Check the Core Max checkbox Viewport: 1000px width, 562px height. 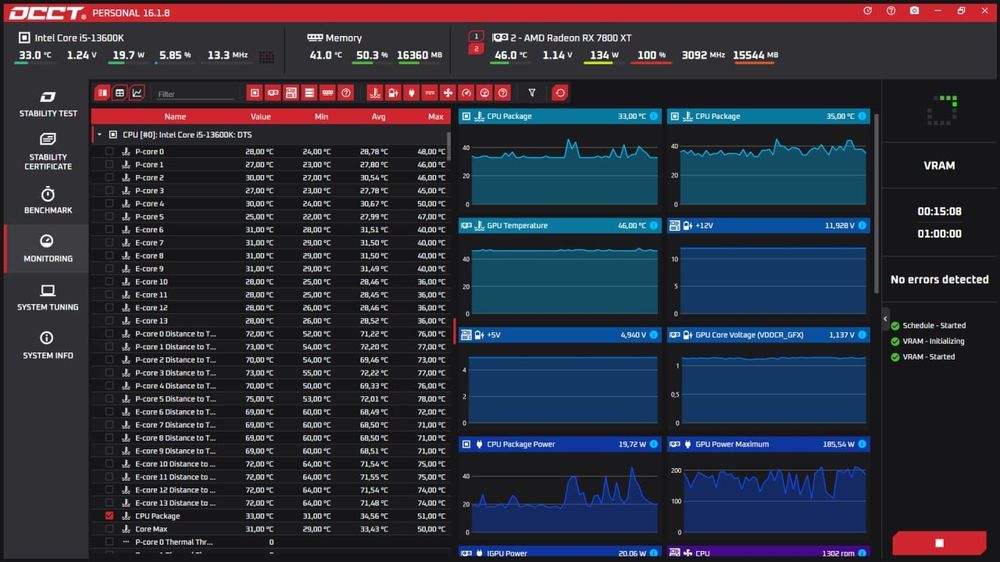coord(109,529)
